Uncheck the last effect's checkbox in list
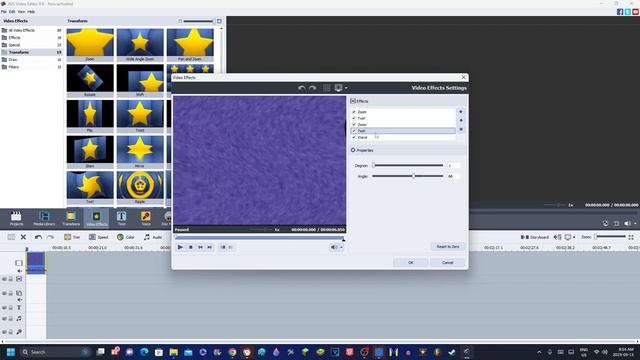The image size is (640, 360). click(354, 137)
